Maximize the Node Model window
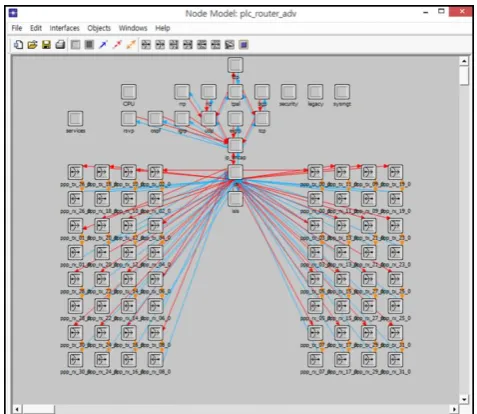Screen dimensions: 477x414 tap(441, 11)
